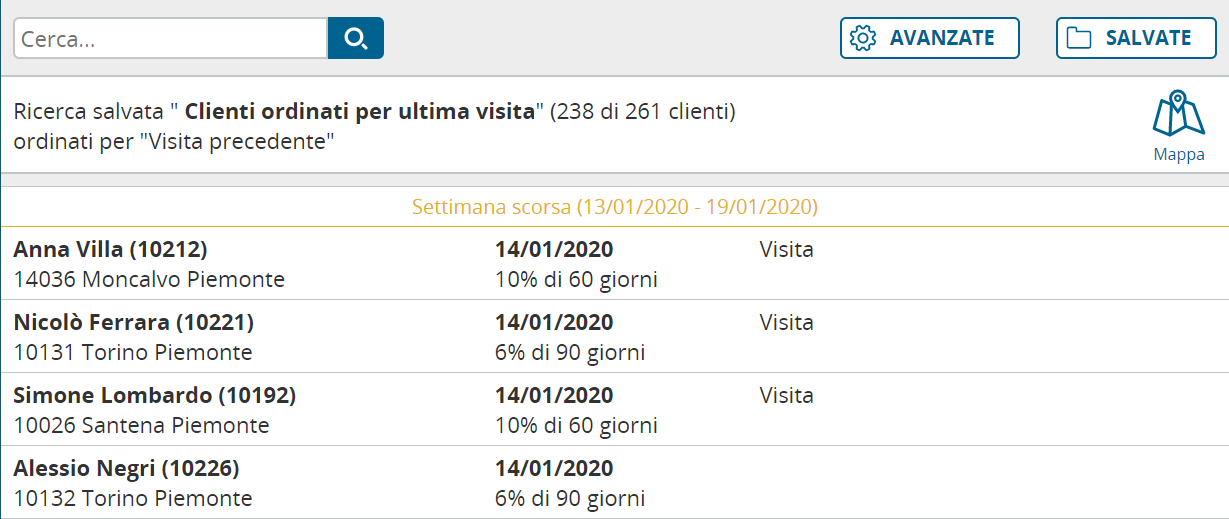Select Visita label for Simone Lombardo
The image size is (1229, 519).
[x=787, y=396]
